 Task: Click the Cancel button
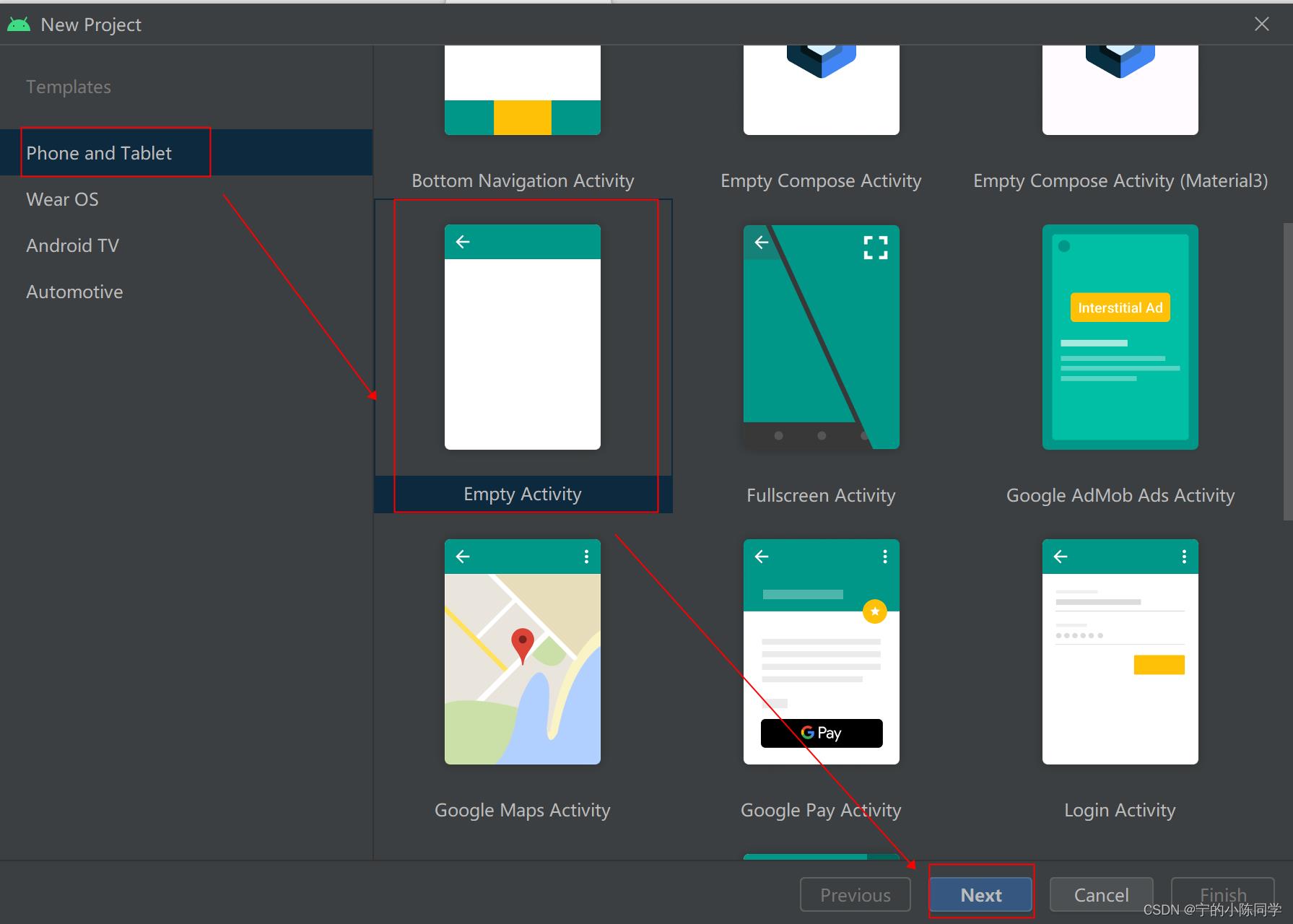coord(1101,895)
